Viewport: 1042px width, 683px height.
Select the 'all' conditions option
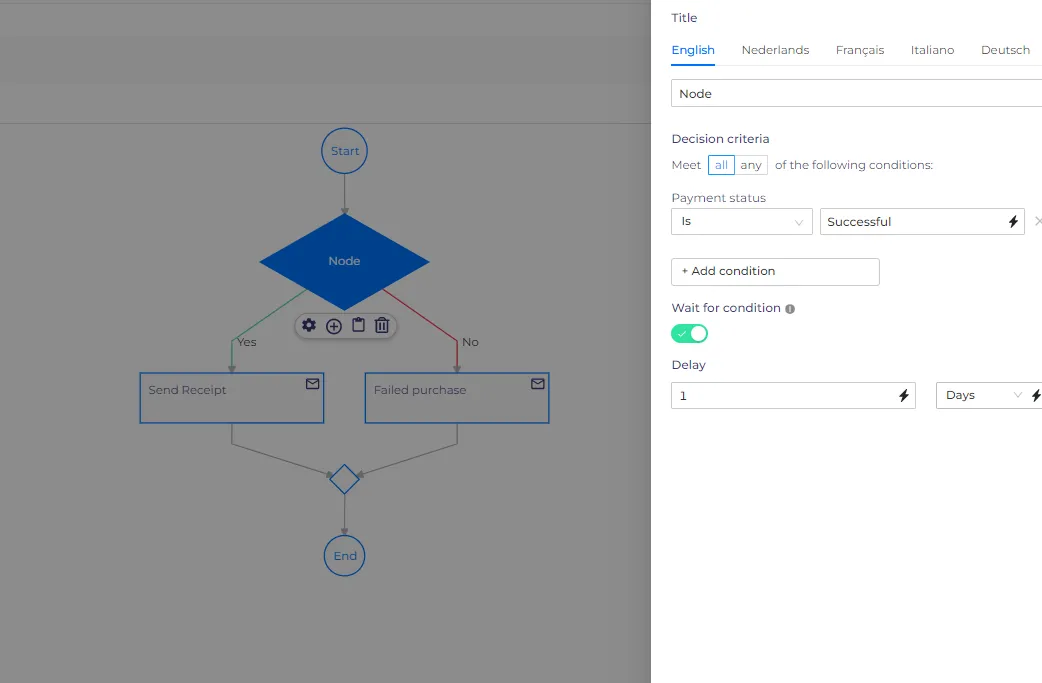[721, 165]
